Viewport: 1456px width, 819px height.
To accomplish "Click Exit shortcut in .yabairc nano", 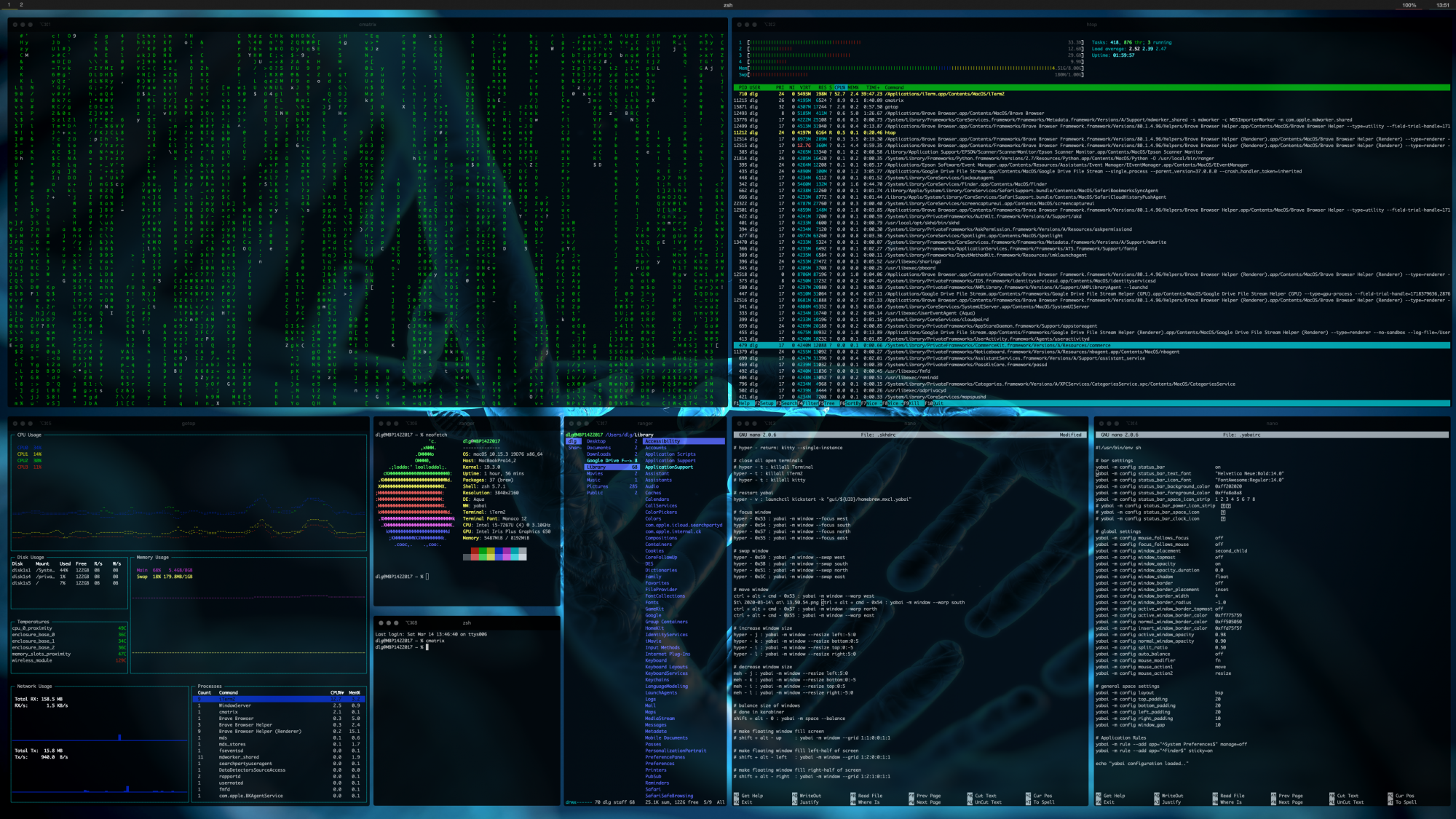I will [x=1104, y=802].
